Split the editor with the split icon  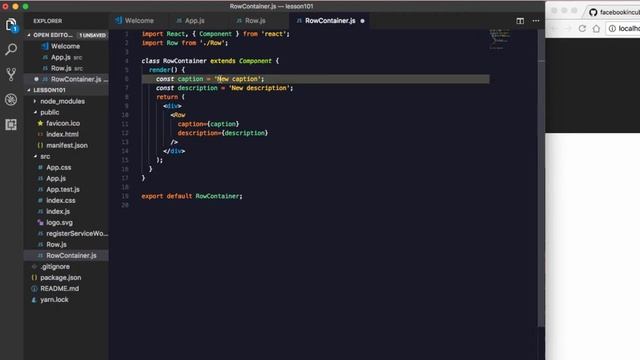(x=520, y=21)
